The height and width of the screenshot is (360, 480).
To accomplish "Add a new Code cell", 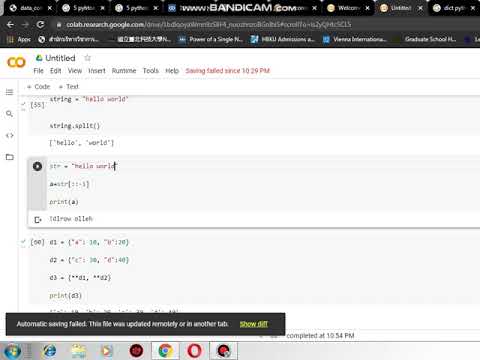I will pos(38,87).
